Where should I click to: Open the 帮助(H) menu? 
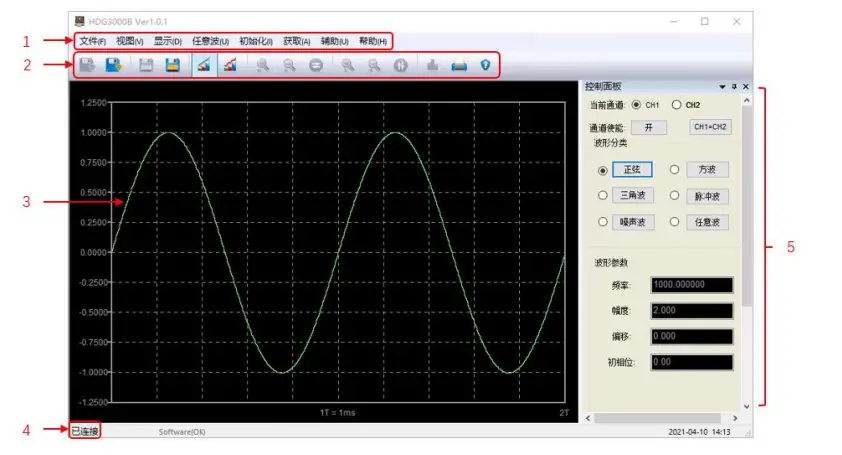373,41
